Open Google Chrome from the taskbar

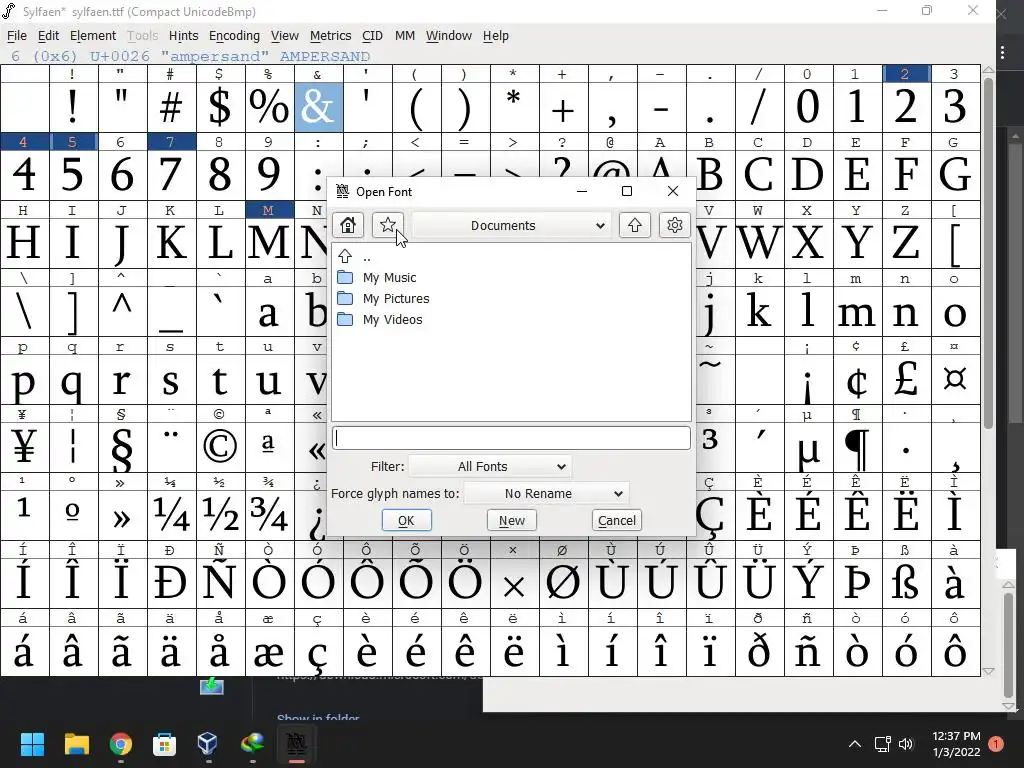[121, 744]
